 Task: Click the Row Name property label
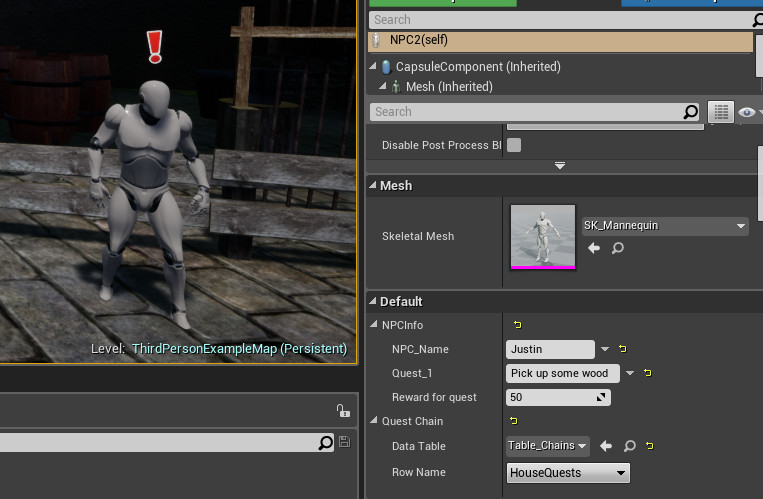click(x=418, y=472)
